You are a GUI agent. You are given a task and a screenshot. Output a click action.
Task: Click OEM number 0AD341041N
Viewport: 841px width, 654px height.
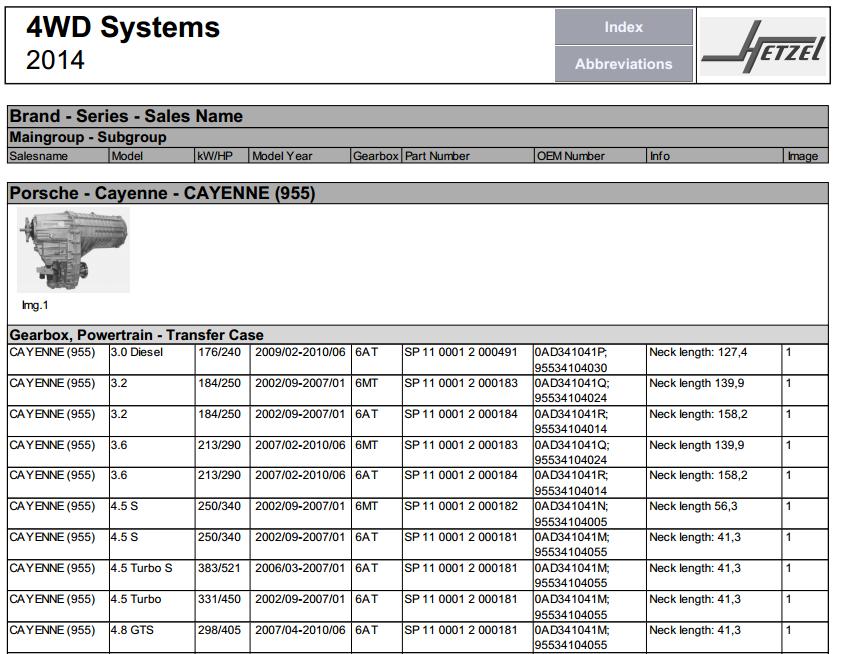point(571,506)
